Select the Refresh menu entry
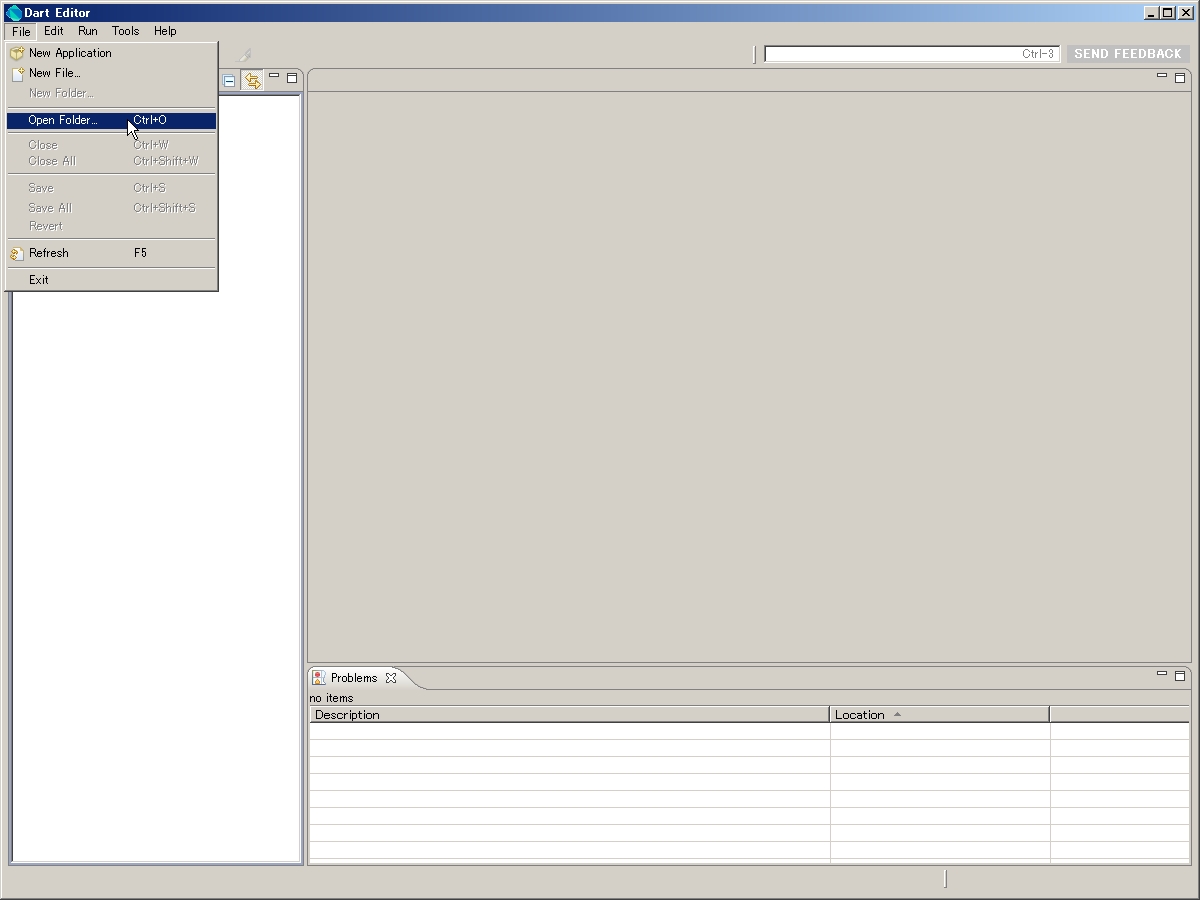Viewport: 1200px width, 900px height. 111,253
